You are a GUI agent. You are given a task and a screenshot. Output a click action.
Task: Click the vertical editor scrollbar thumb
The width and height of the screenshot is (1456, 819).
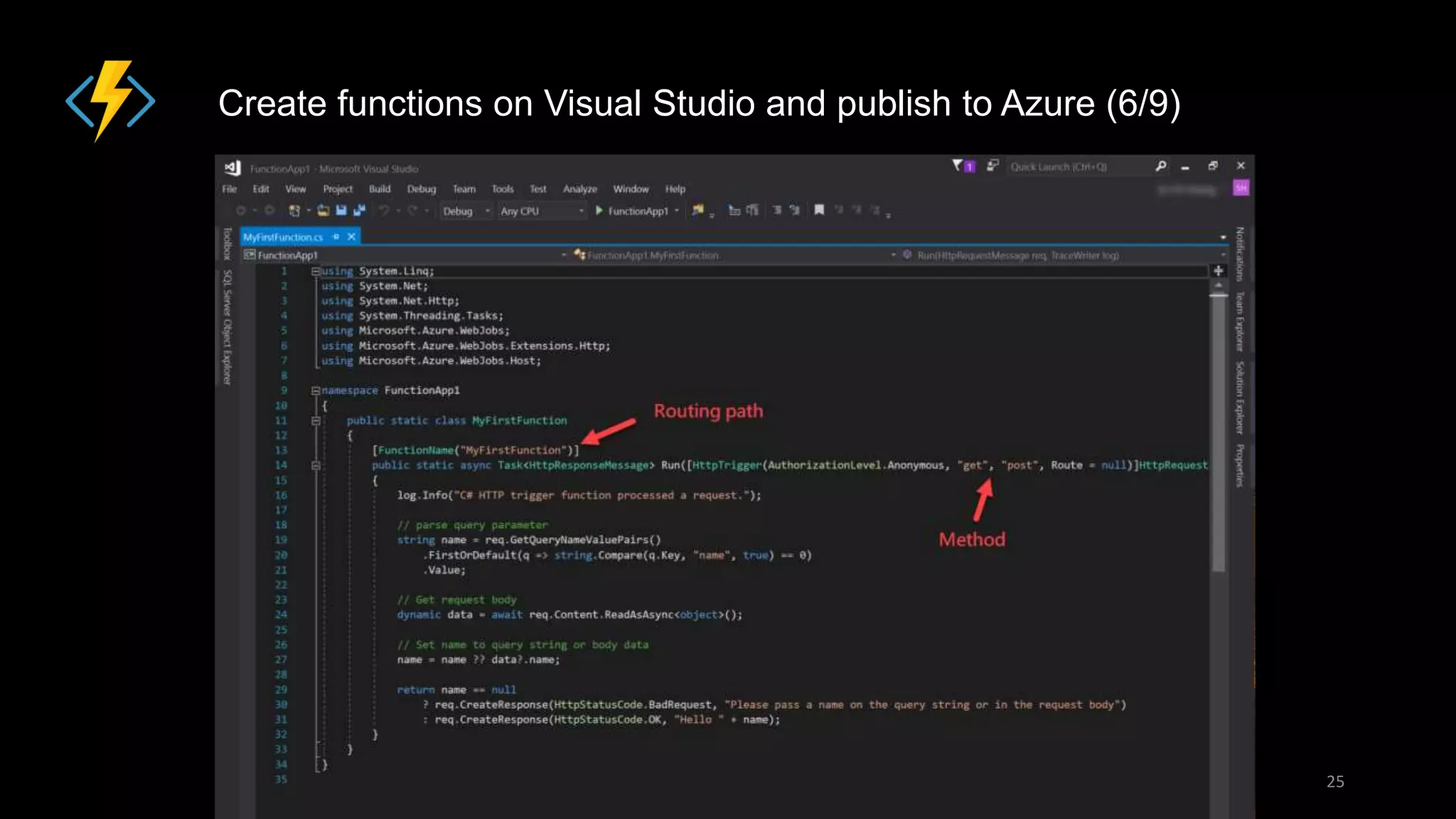pos(1219,433)
